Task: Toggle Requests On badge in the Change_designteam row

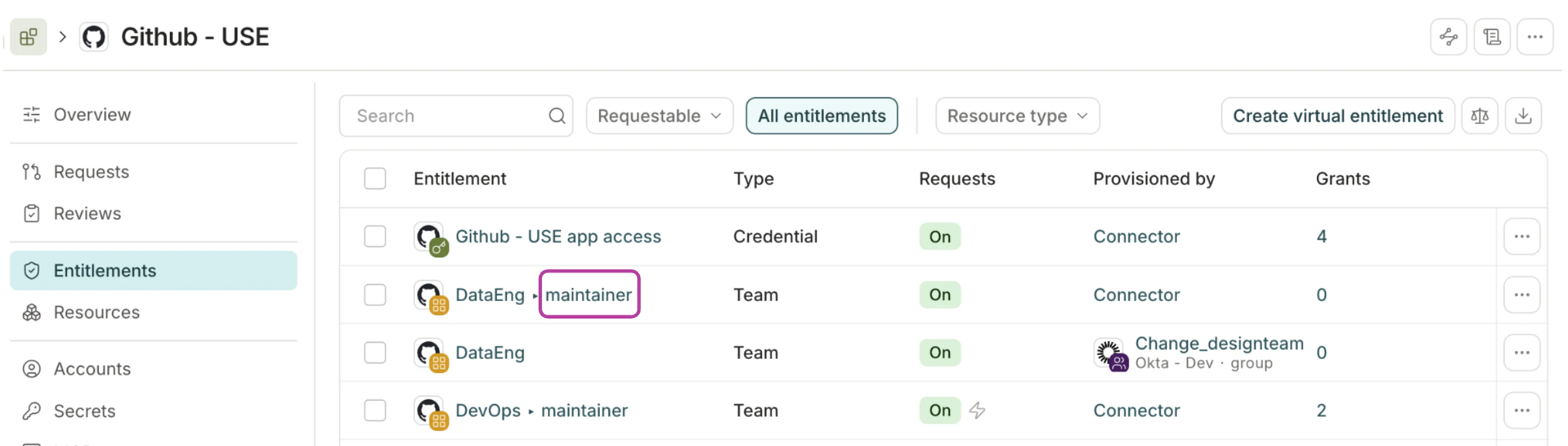Action: click(x=939, y=352)
